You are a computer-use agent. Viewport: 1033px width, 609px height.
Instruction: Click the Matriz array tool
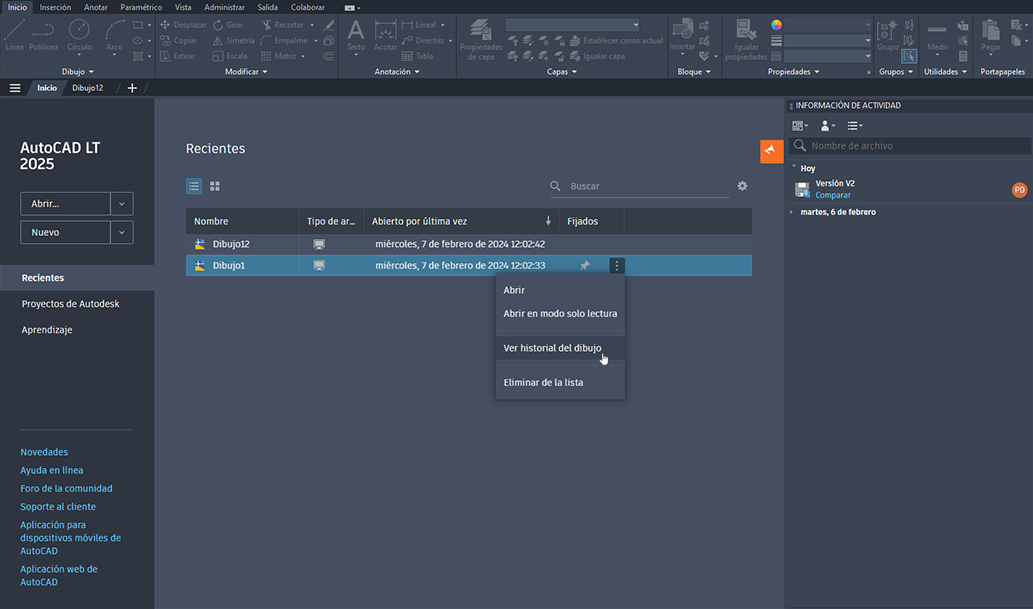tap(279, 57)
